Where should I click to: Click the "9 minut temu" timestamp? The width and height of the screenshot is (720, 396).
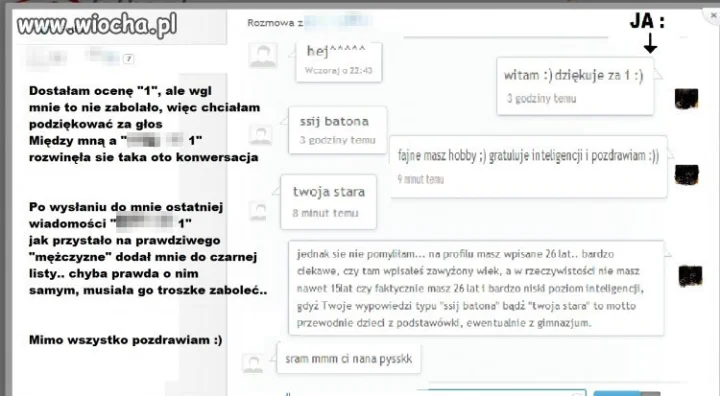point(421,179)
